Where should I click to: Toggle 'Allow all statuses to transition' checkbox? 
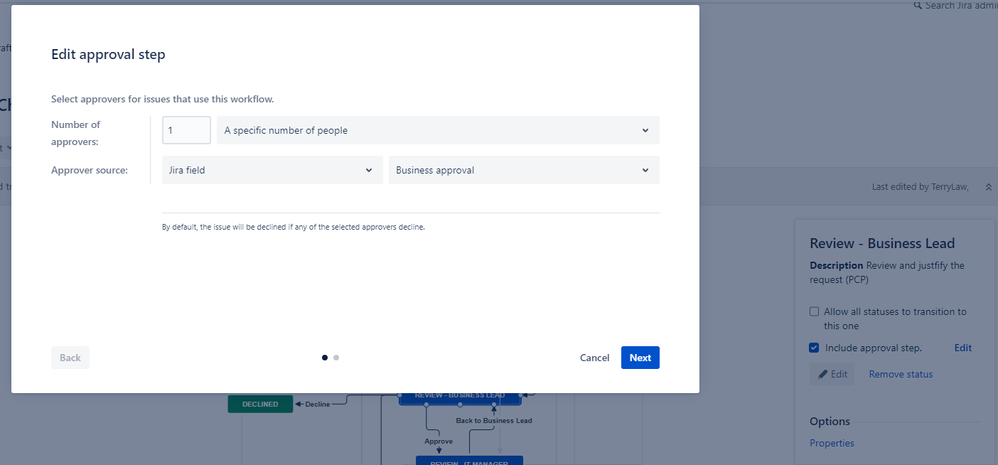pos(814,312)
